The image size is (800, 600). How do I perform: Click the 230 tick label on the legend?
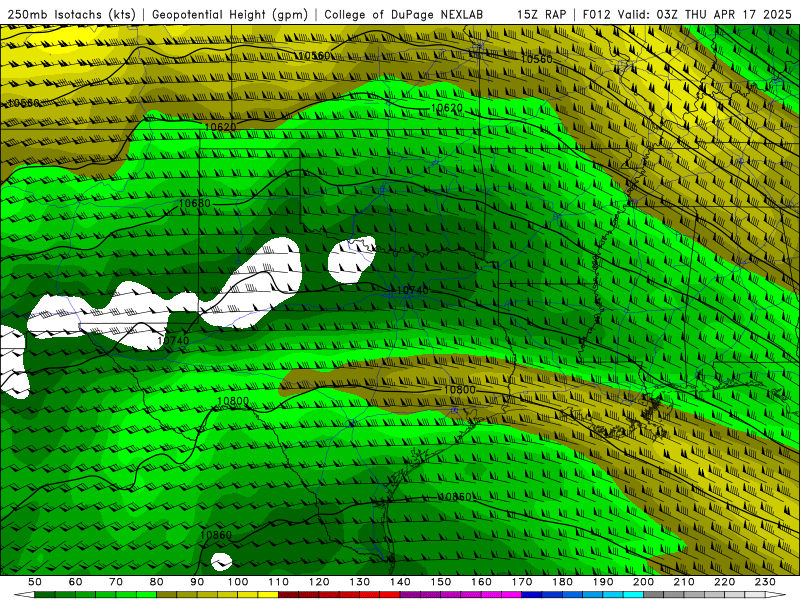tap(766, 582)
